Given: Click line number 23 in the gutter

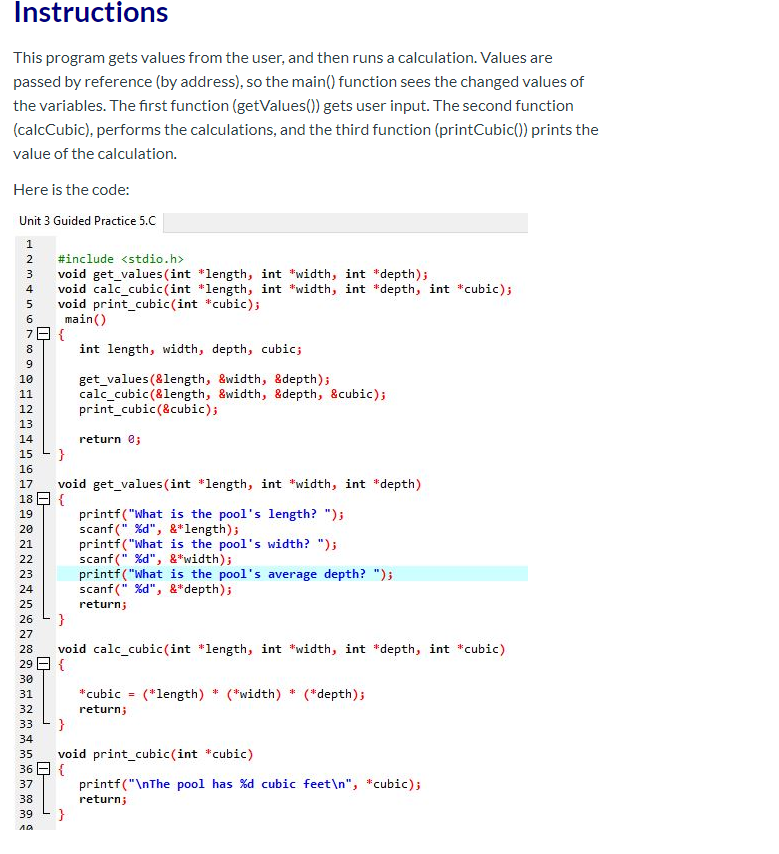Looking at the screenshot, I should (x=26, y=574).
